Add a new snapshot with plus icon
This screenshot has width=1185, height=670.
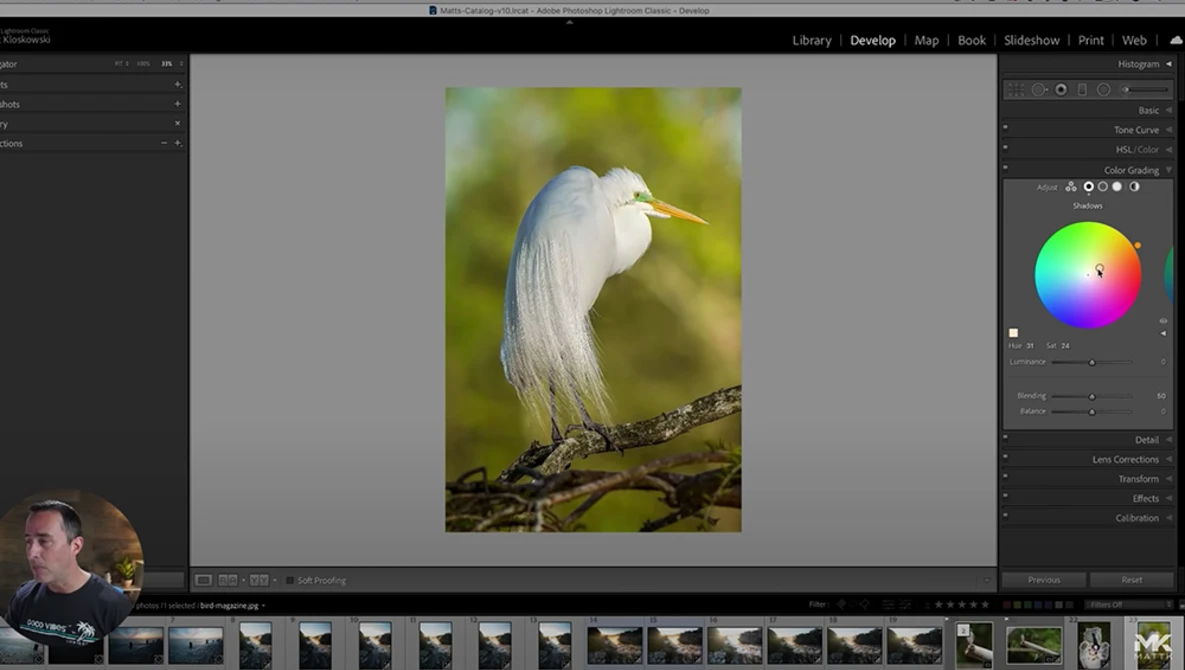coord(178,103)
